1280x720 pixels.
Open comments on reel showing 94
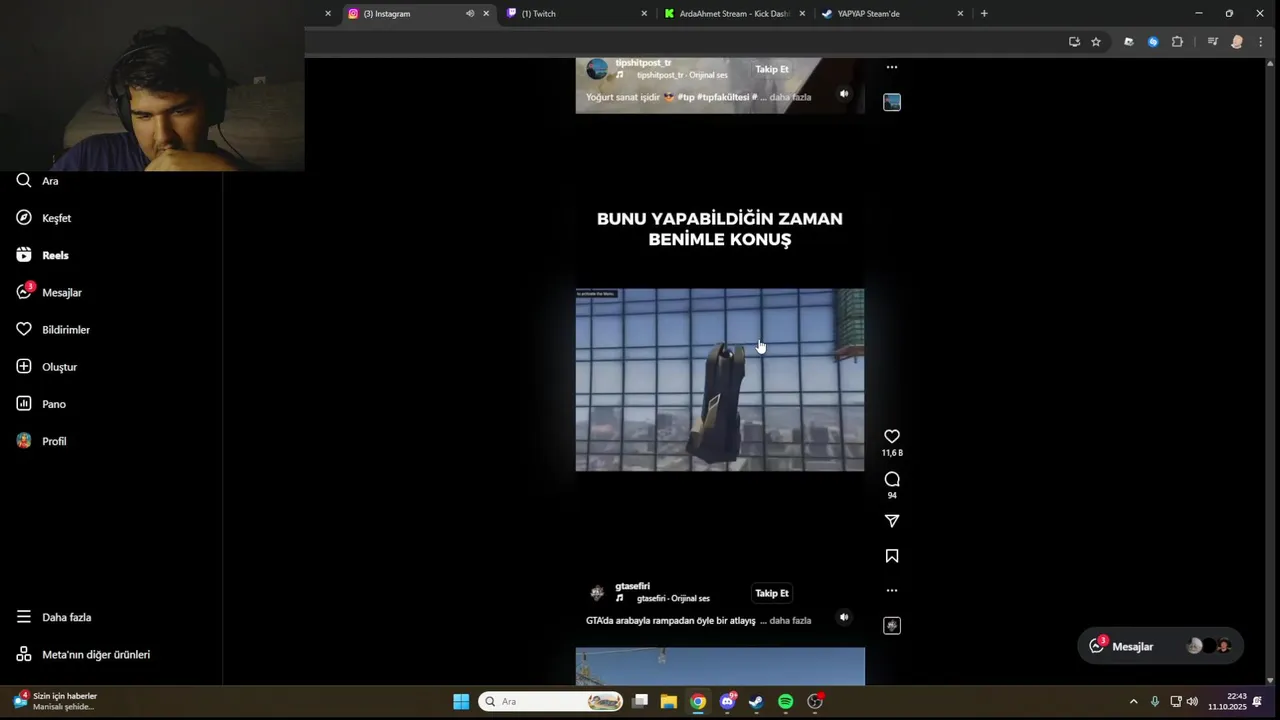click(x=892, y=479)
